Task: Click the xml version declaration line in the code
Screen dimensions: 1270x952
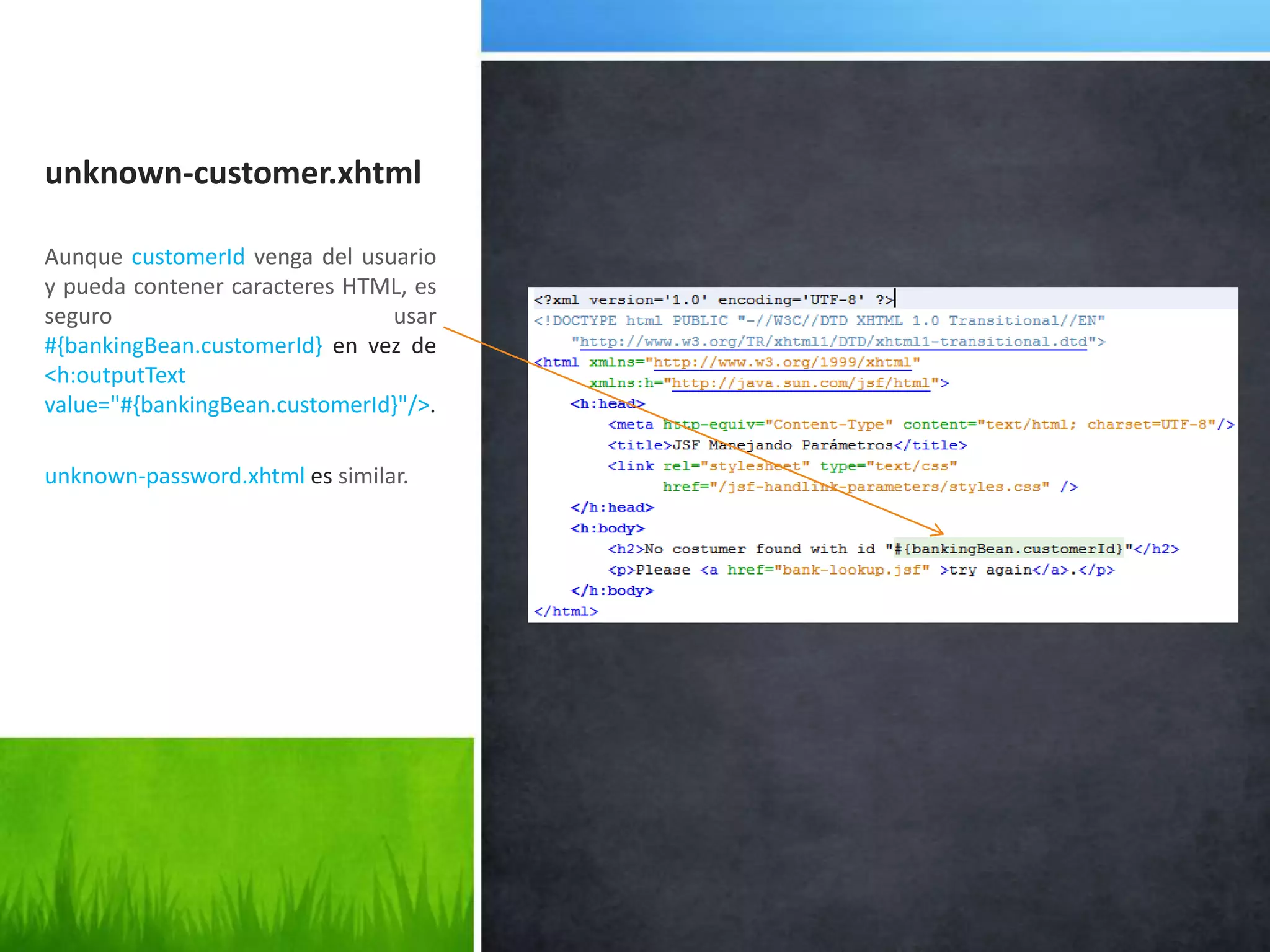Action: click(713, 300)
